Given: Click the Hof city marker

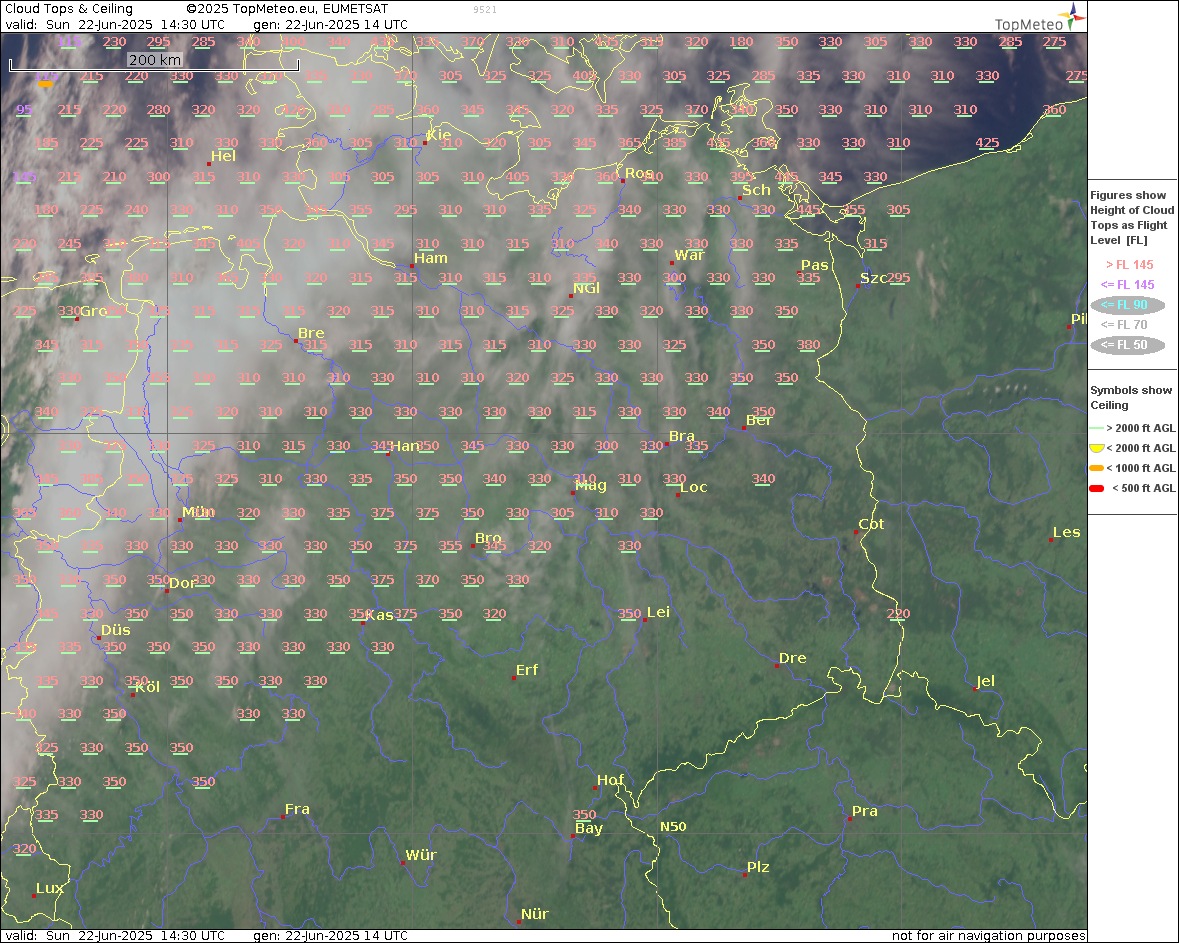Looking at the screenshot, I should [x=595, y=788].
